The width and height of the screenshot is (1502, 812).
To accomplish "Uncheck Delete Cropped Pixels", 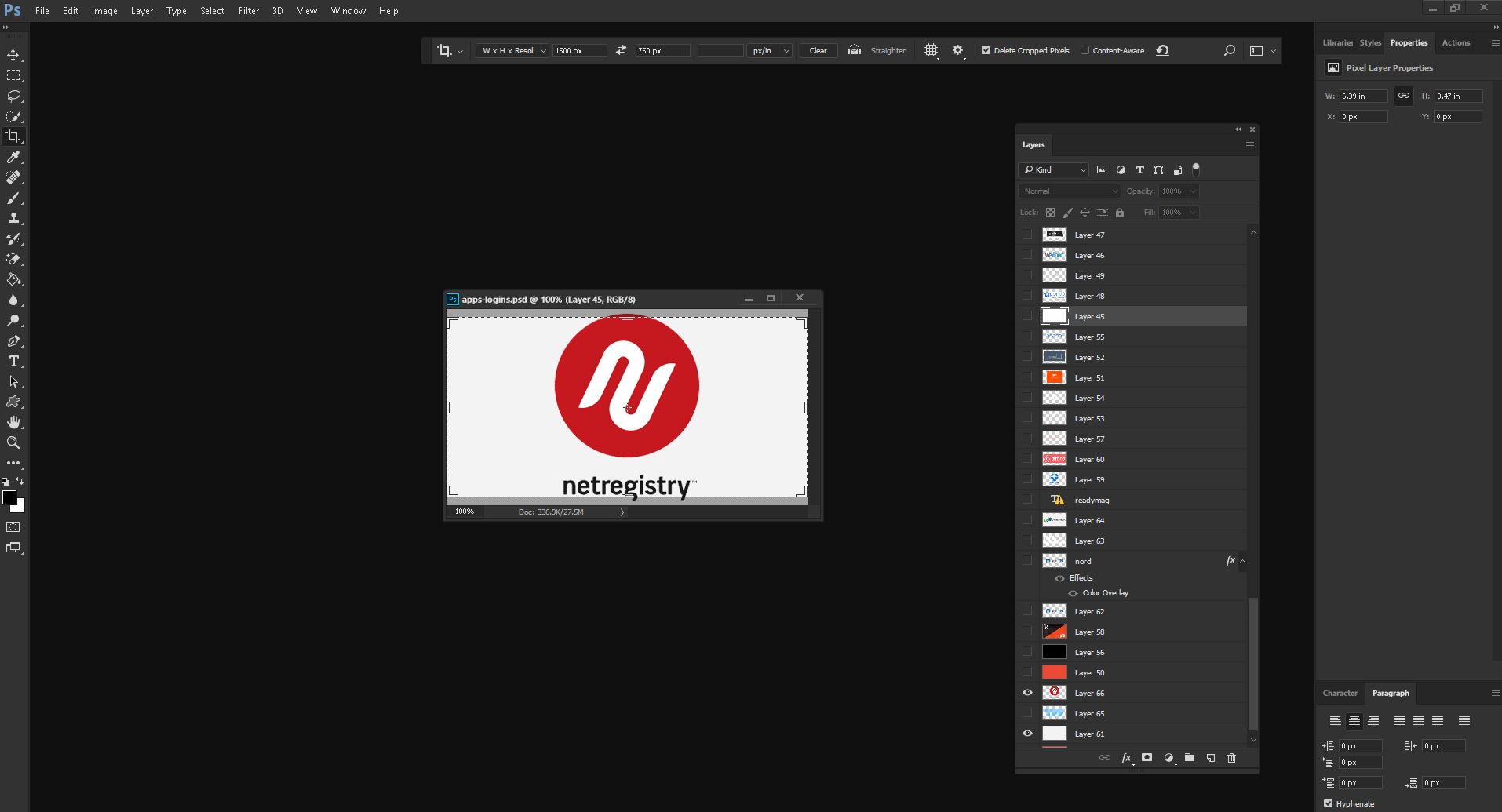I will click(x=986, y=50).
